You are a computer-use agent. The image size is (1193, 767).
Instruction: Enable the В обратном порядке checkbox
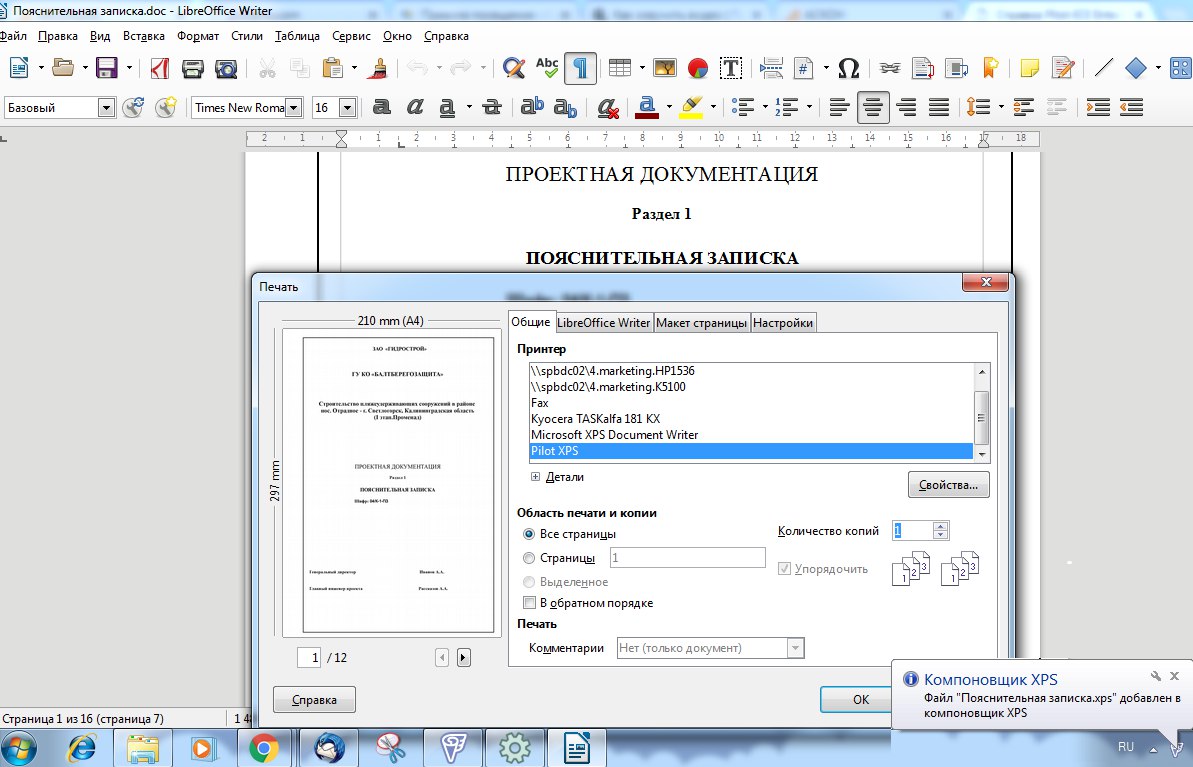[530, 603]
